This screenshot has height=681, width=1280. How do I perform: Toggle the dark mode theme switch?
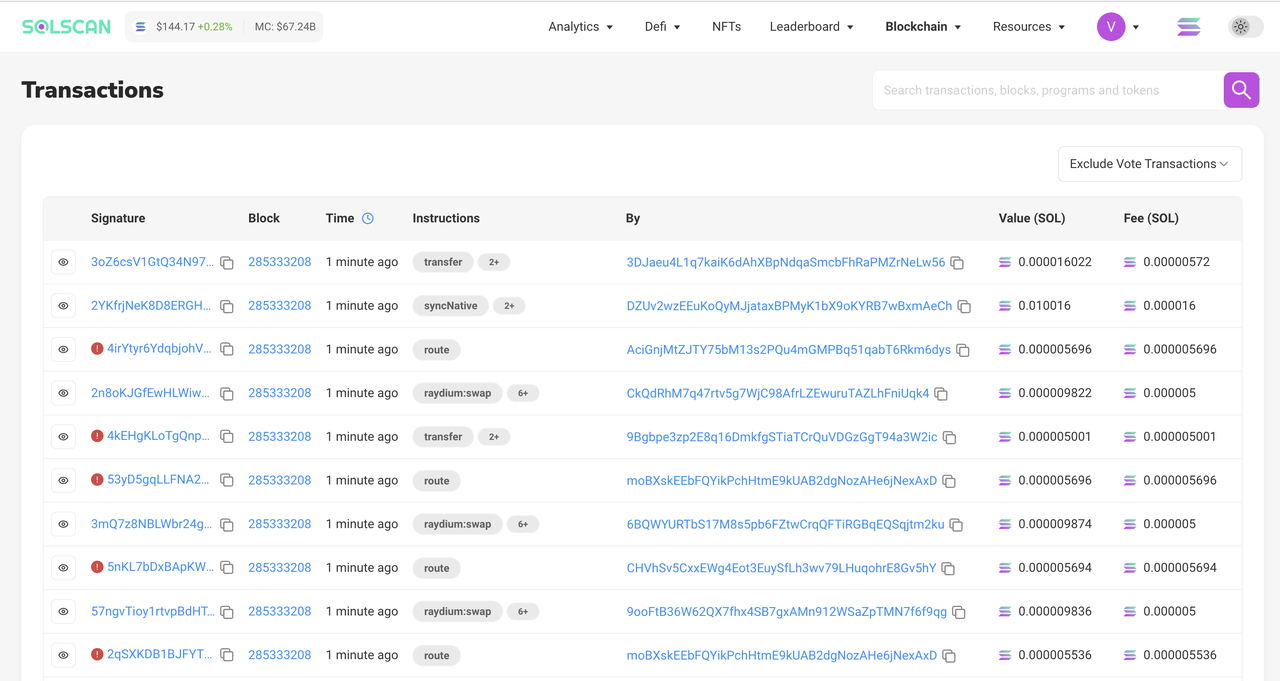(1245, 27)
